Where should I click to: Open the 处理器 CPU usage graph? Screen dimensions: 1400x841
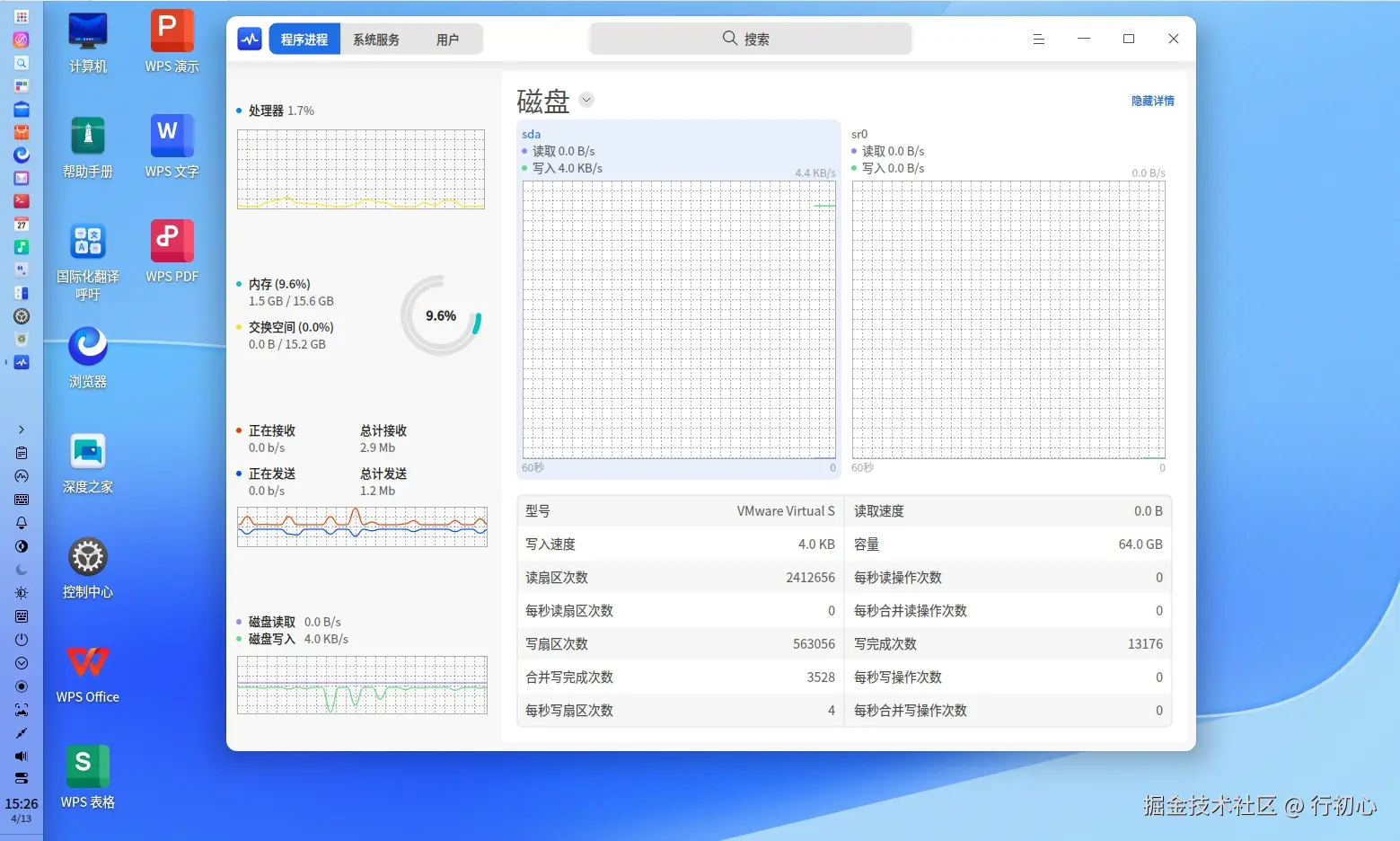click(361, 169)
